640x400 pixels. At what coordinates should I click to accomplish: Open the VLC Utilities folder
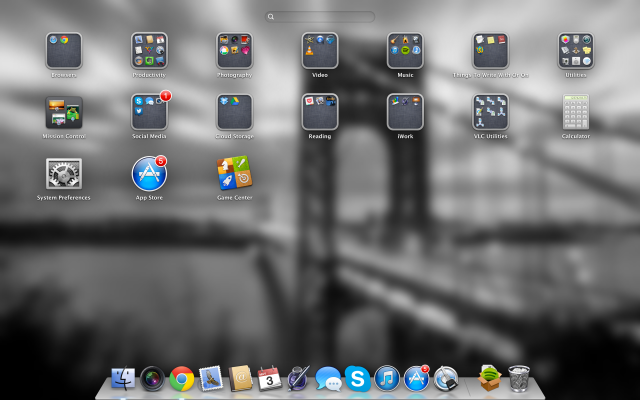point(490,112)
